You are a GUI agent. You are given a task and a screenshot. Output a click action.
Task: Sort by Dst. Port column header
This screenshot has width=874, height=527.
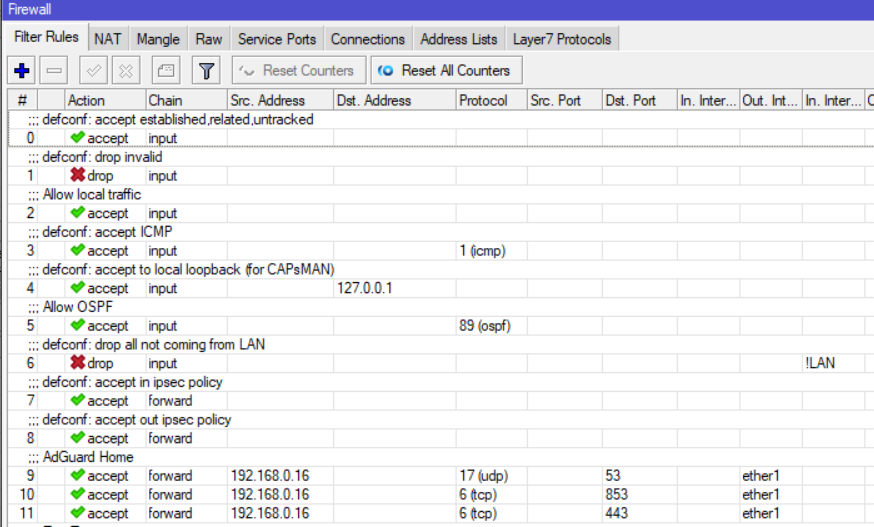(639, 100)
